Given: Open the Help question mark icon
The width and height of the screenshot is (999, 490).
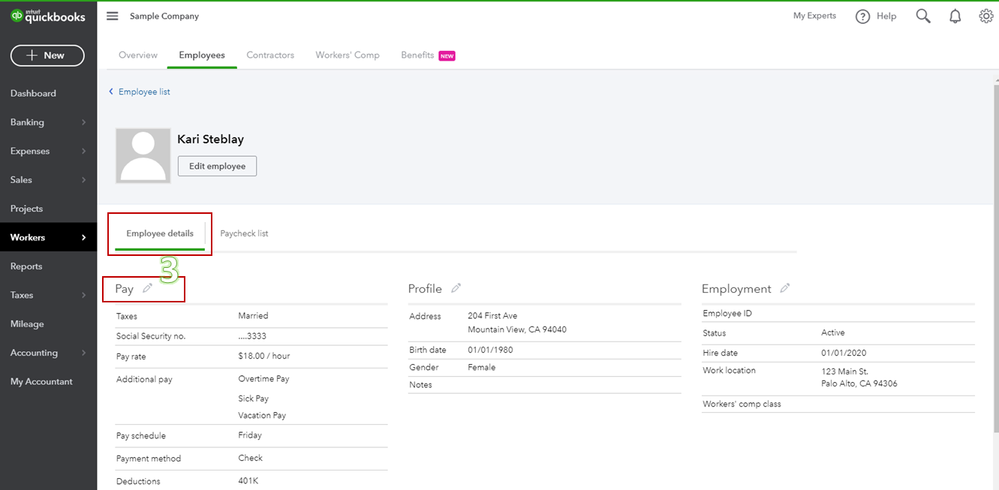Looking at the screenshot, I should pos(863,17).
